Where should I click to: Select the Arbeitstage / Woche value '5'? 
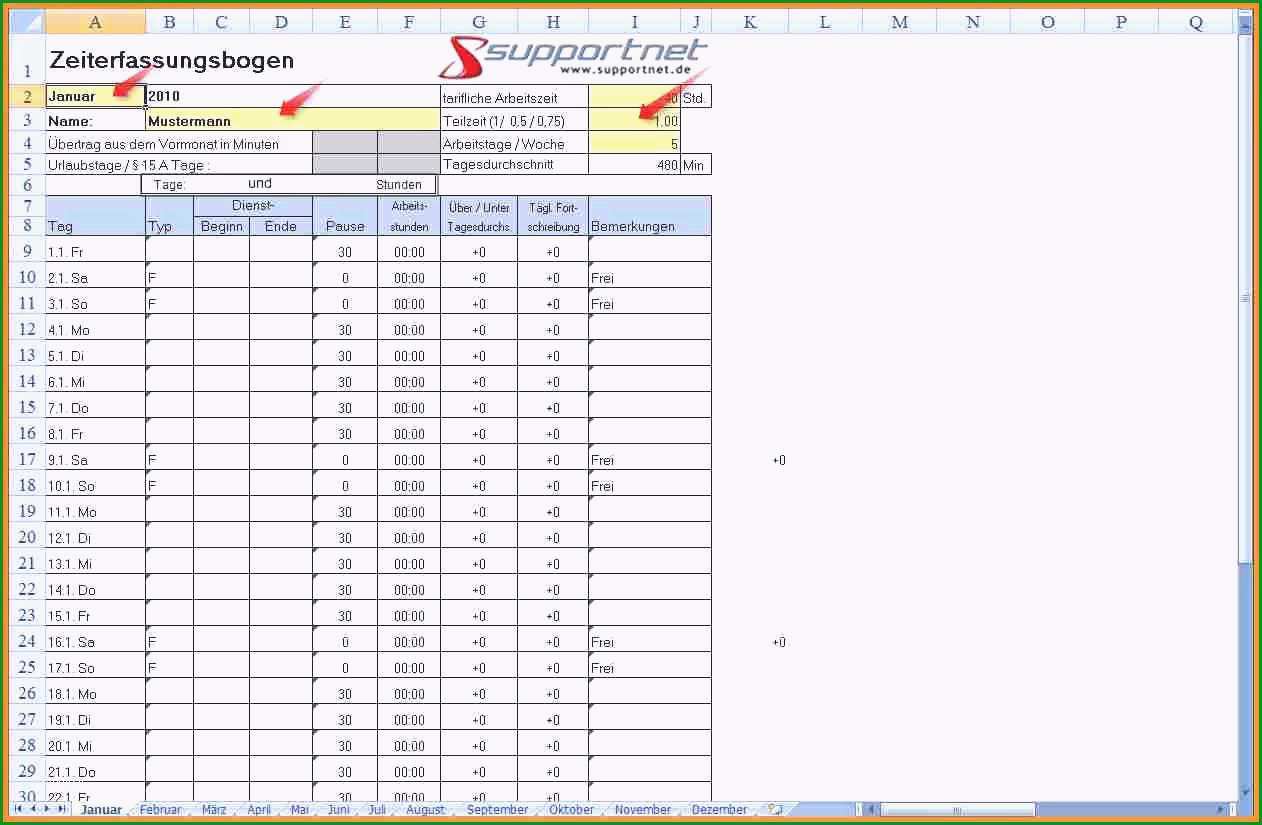pyautogui.click(x=634, y=143)
